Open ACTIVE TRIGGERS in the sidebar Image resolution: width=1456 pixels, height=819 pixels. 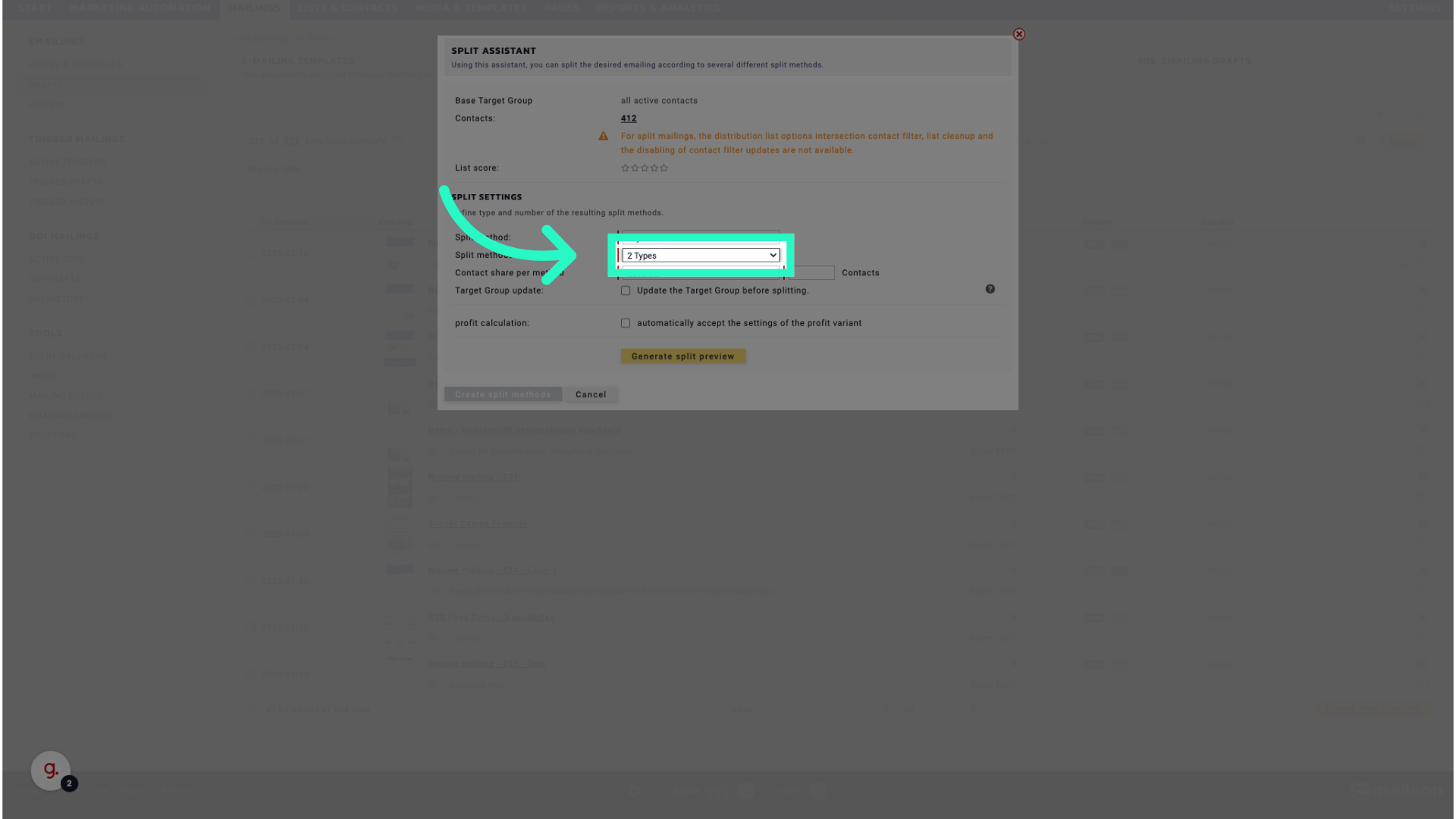tap(67, 162)
